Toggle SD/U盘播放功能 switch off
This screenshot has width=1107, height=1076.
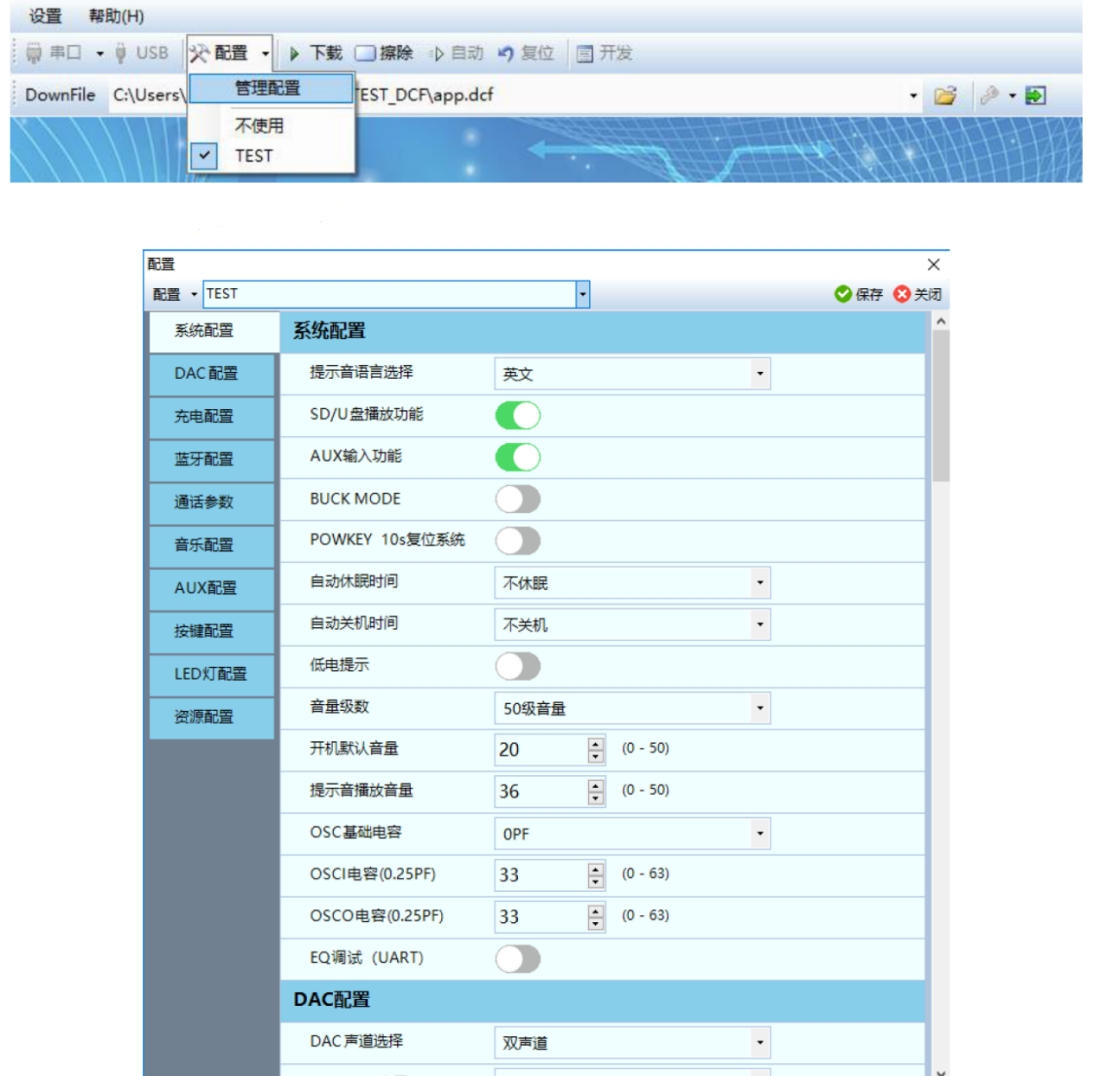pos(518,415)
